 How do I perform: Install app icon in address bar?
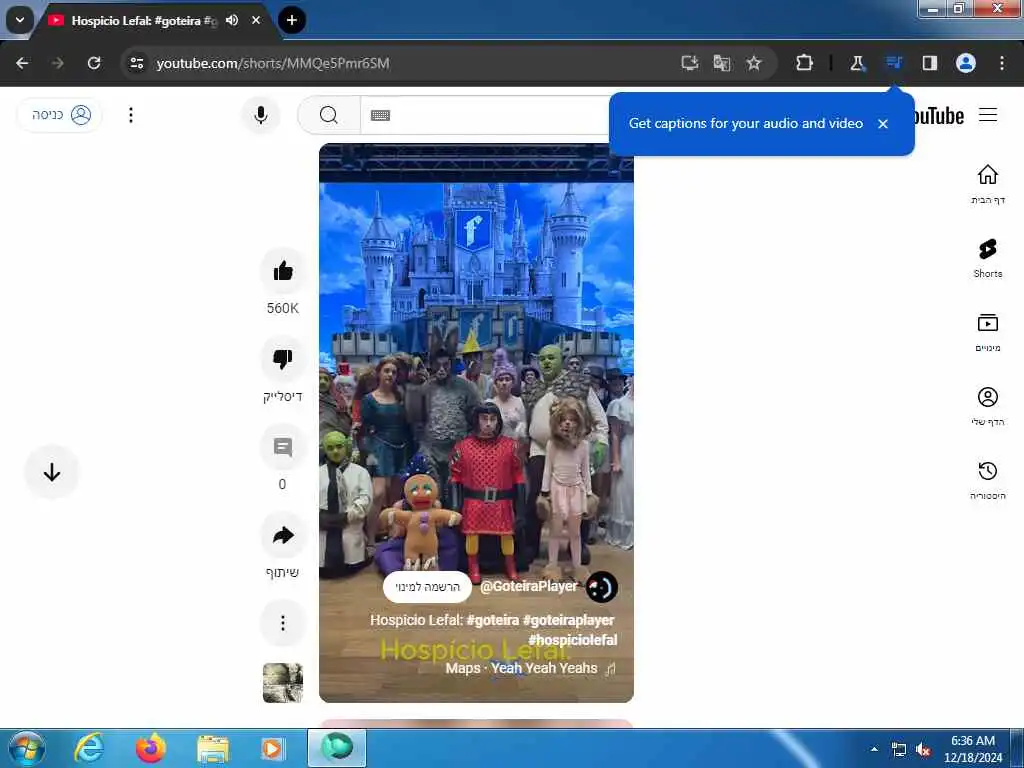tap(690, 63)
